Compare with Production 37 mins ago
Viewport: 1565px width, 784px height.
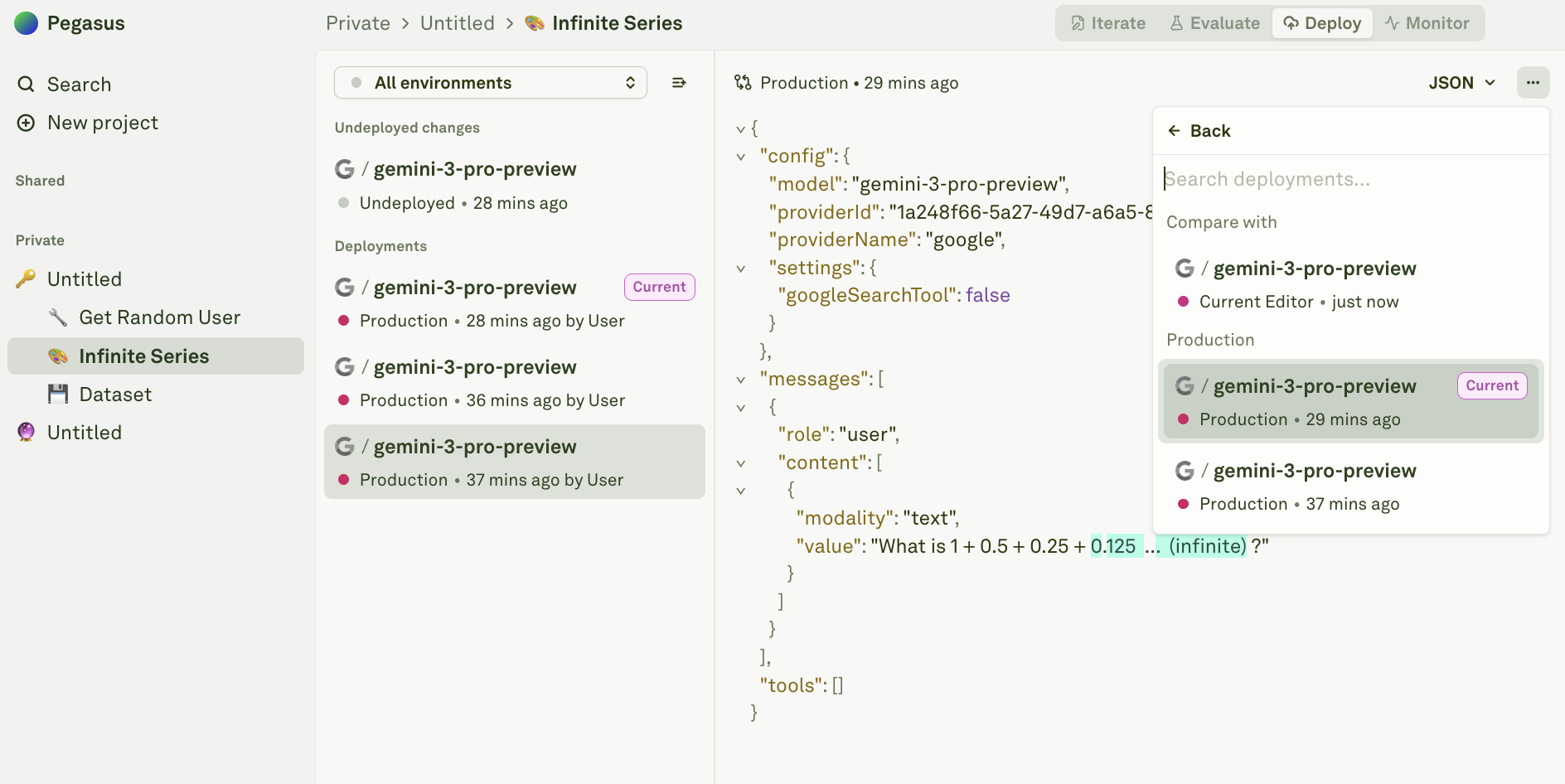[x=1351, y=486]
